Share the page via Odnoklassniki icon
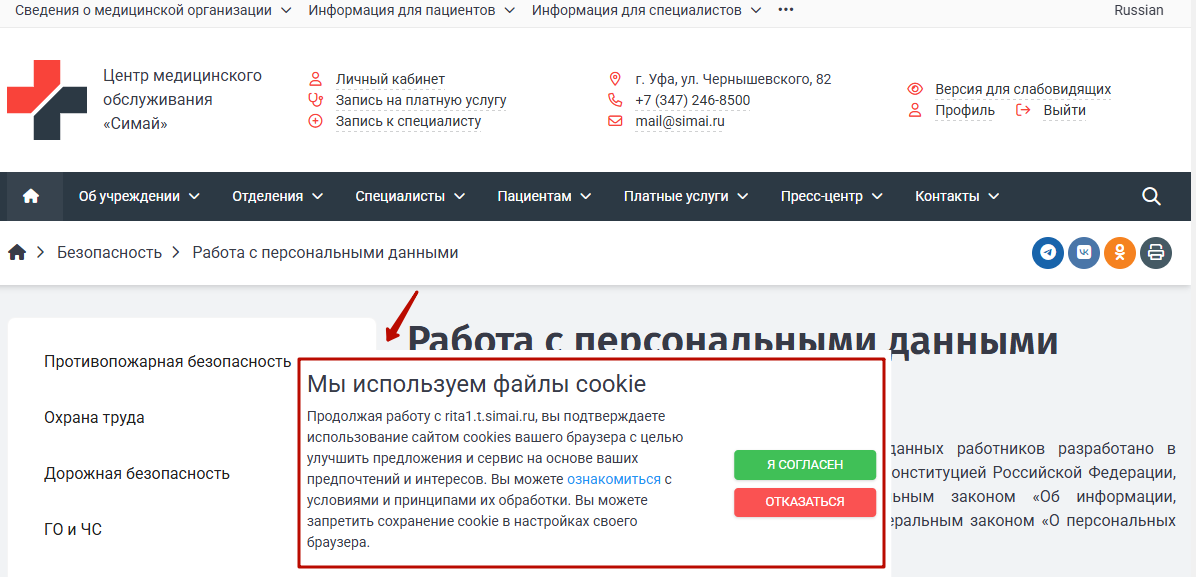This screenshot has width=1196, height=577. (1120, 252)
